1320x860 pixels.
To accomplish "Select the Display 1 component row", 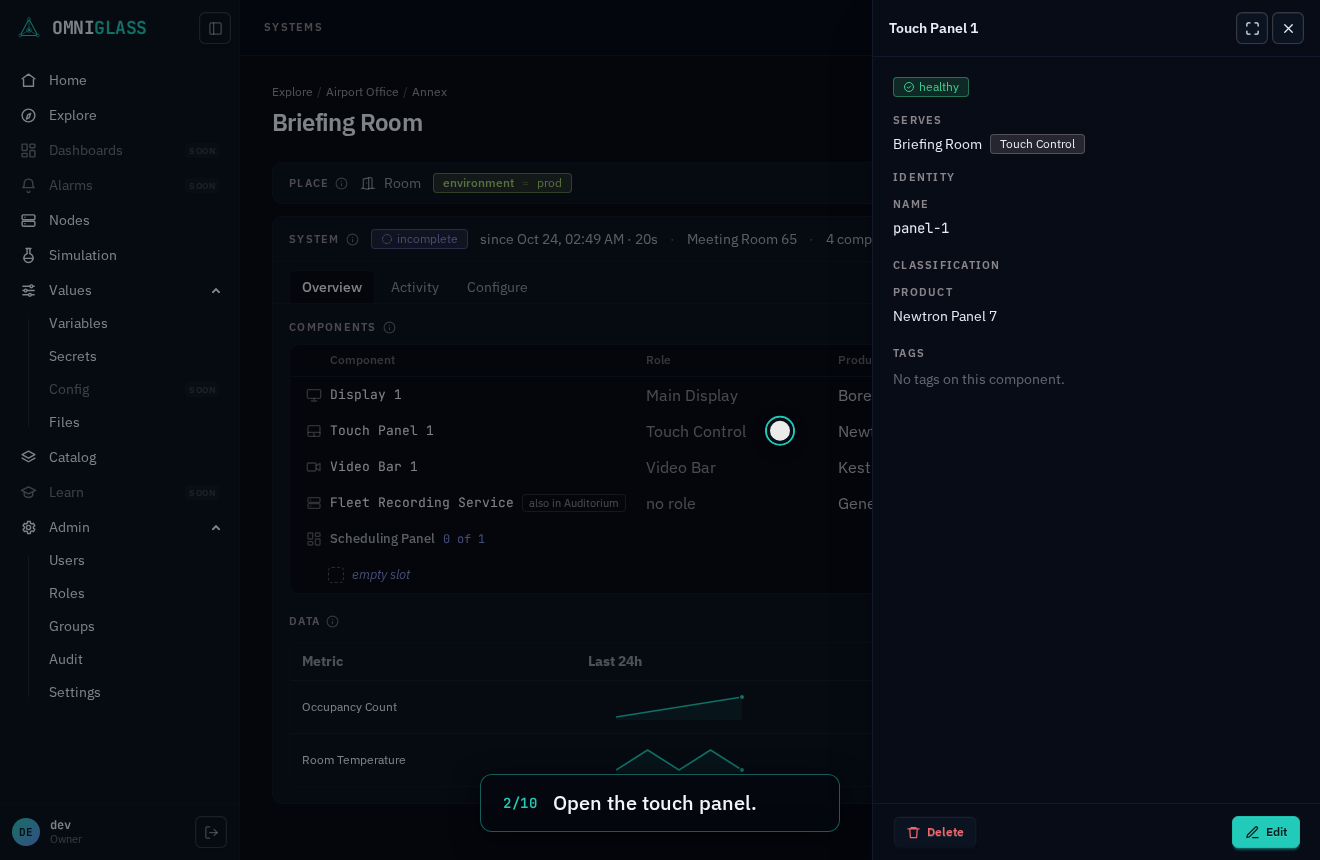I will (x=581, y=395).
